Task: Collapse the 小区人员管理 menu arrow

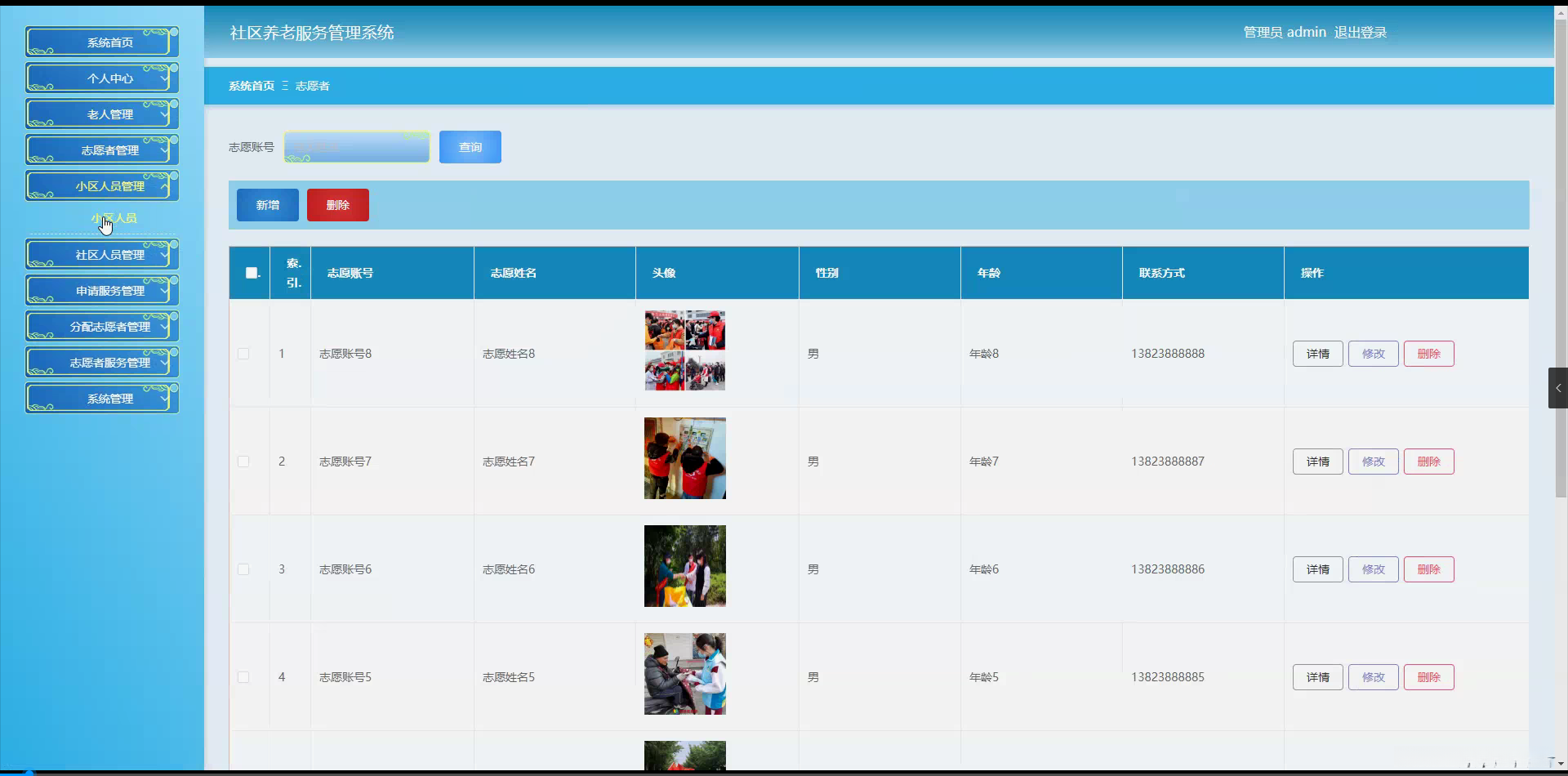Action: click(x=164, y=186)
